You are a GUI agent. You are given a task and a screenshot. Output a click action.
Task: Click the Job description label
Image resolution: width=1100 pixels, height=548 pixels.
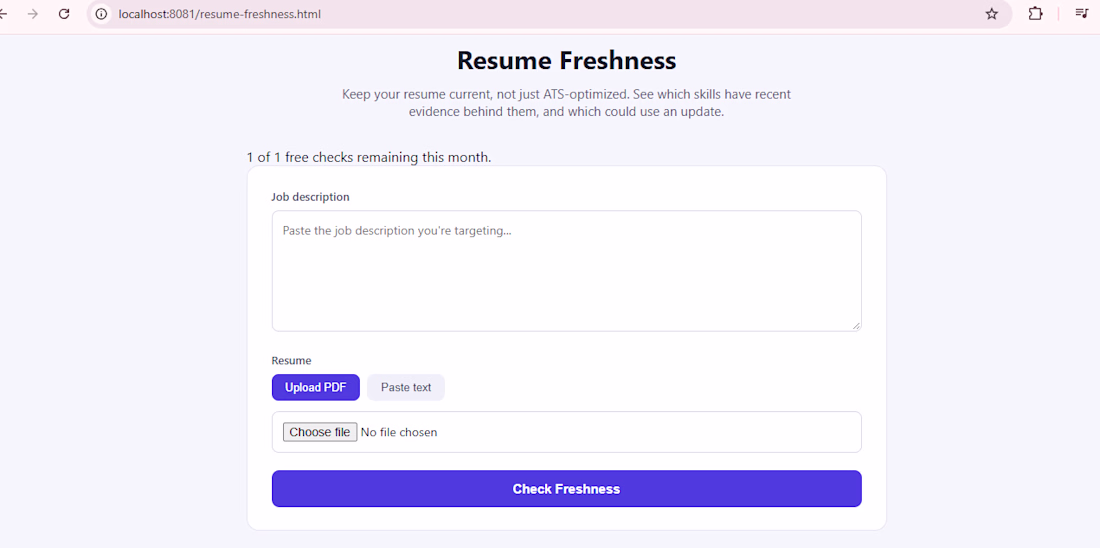(310, 197)
